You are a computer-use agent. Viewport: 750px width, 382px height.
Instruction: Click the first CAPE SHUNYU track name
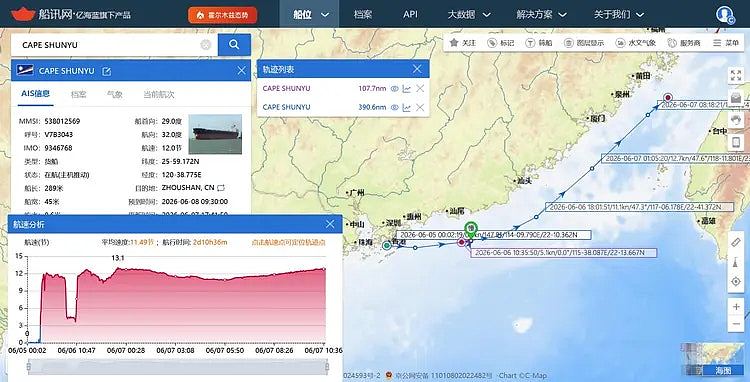coord(287,88)
